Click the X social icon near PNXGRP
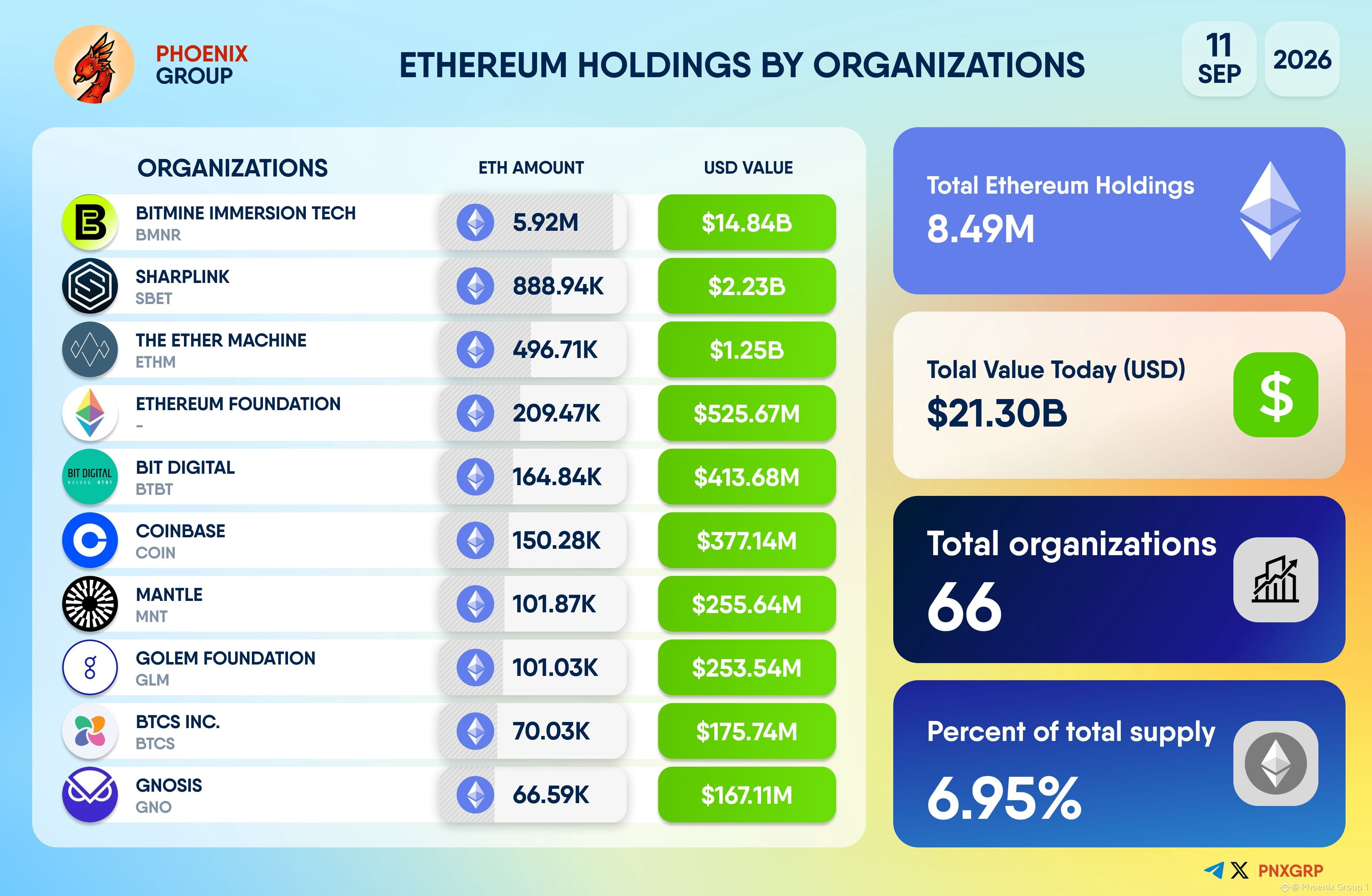 click(1239, 870)
